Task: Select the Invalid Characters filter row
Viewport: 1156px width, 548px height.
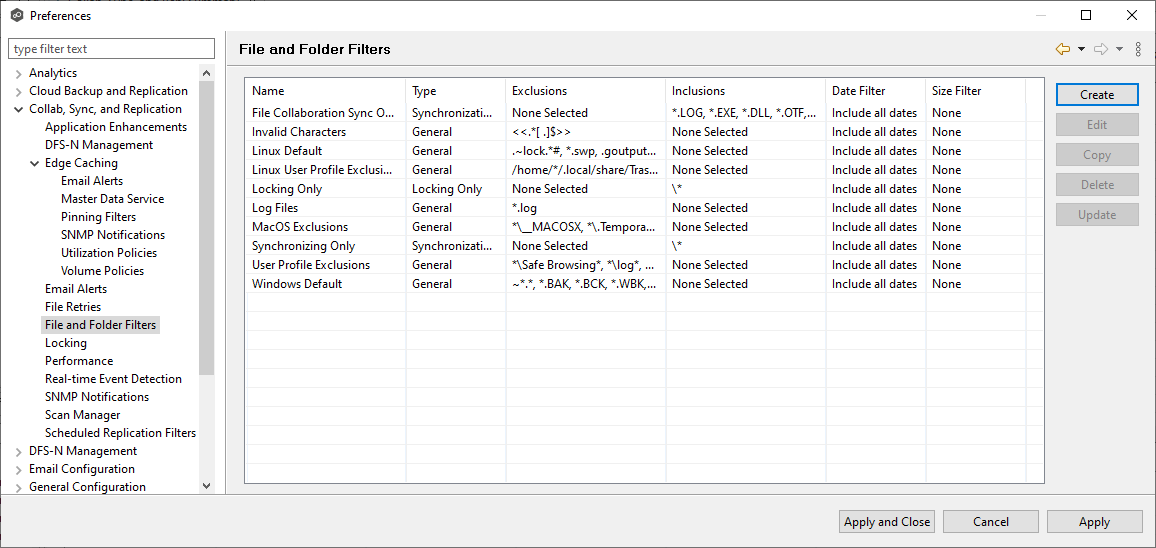Action: [x=644, y=132]
